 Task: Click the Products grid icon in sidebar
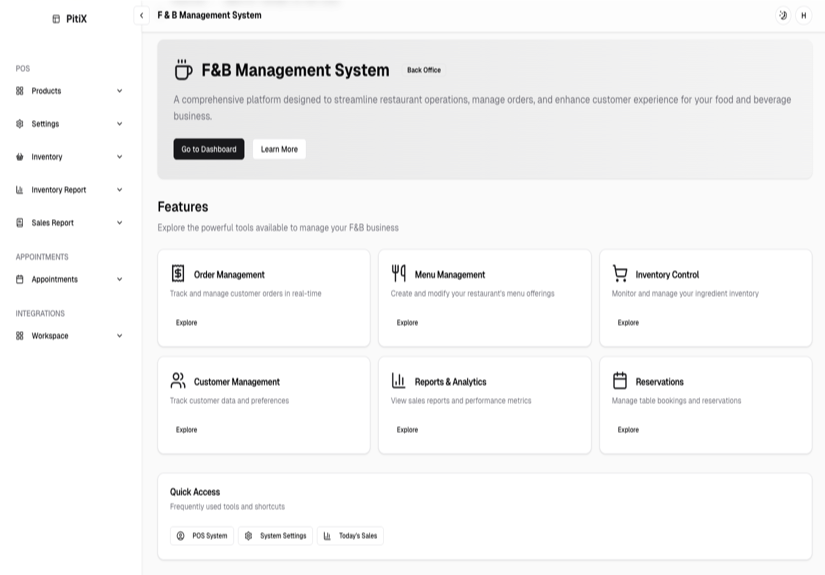click(19, 91)
